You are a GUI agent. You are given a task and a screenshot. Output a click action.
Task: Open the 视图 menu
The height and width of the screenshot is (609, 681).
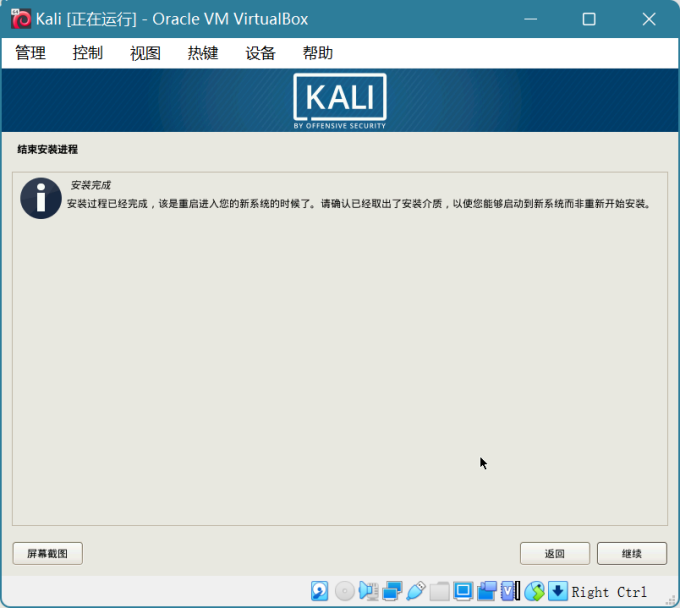click(x=145, y=53)
